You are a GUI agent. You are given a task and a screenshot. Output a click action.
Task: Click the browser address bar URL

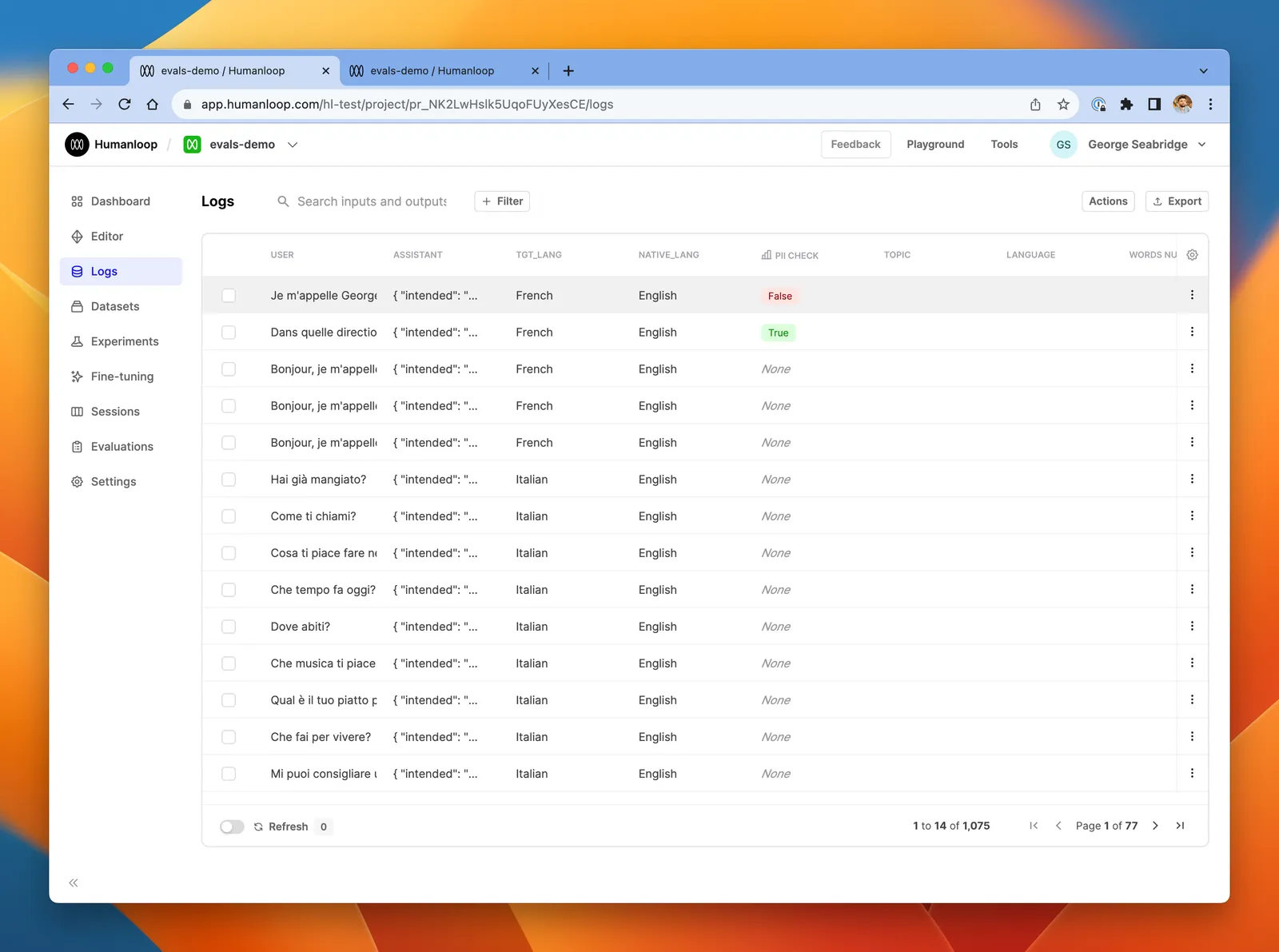tap(407, 104)
